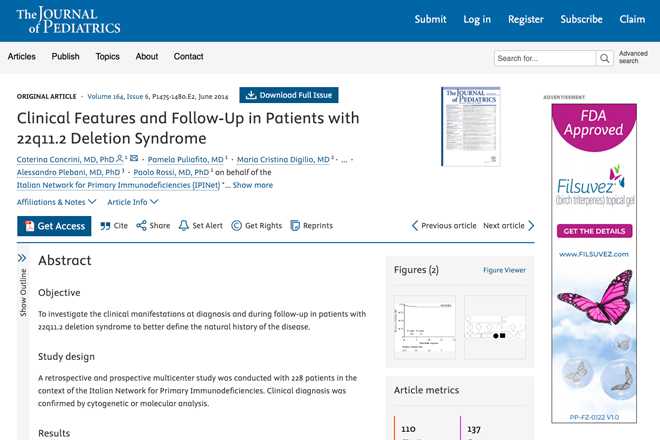Open author Alessandro Plebani, MD, PhD

pyautogui.click(x=68, y=172)
